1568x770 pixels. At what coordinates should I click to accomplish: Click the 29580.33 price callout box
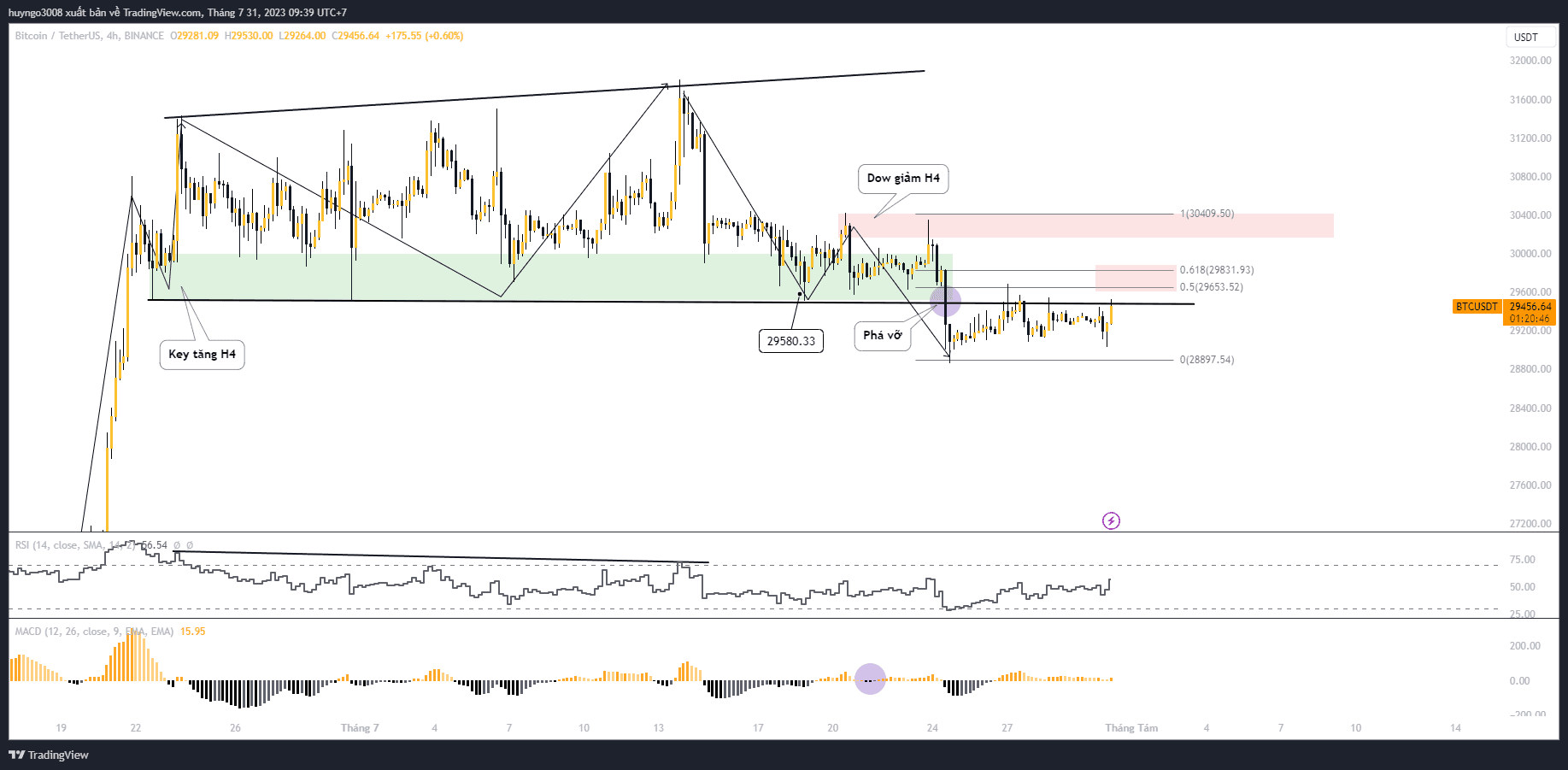pos(790,341)
